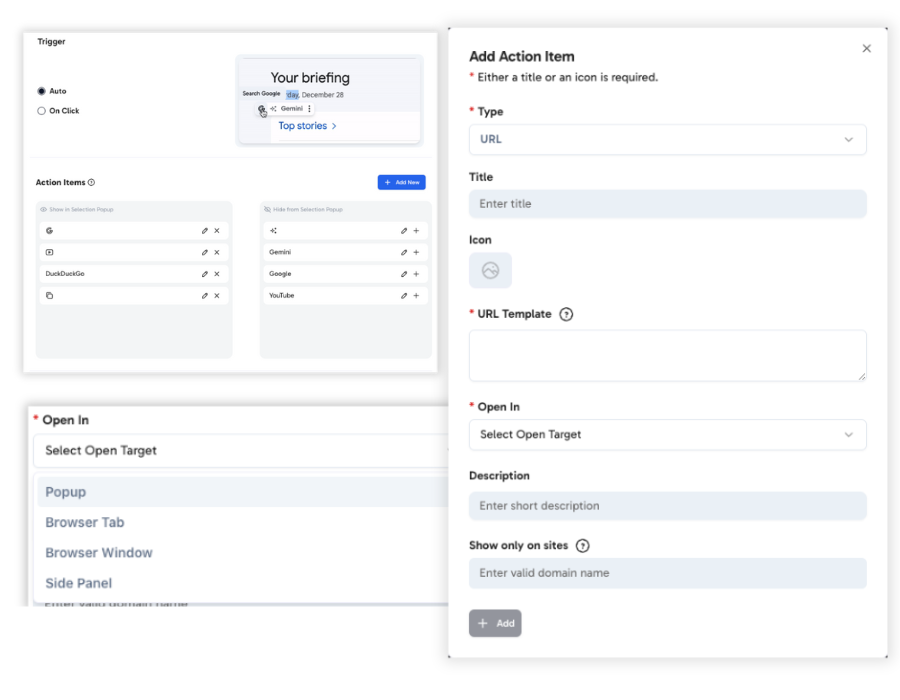
Task: Pick Popup in the open target list
Action: [x=66, y=492]
